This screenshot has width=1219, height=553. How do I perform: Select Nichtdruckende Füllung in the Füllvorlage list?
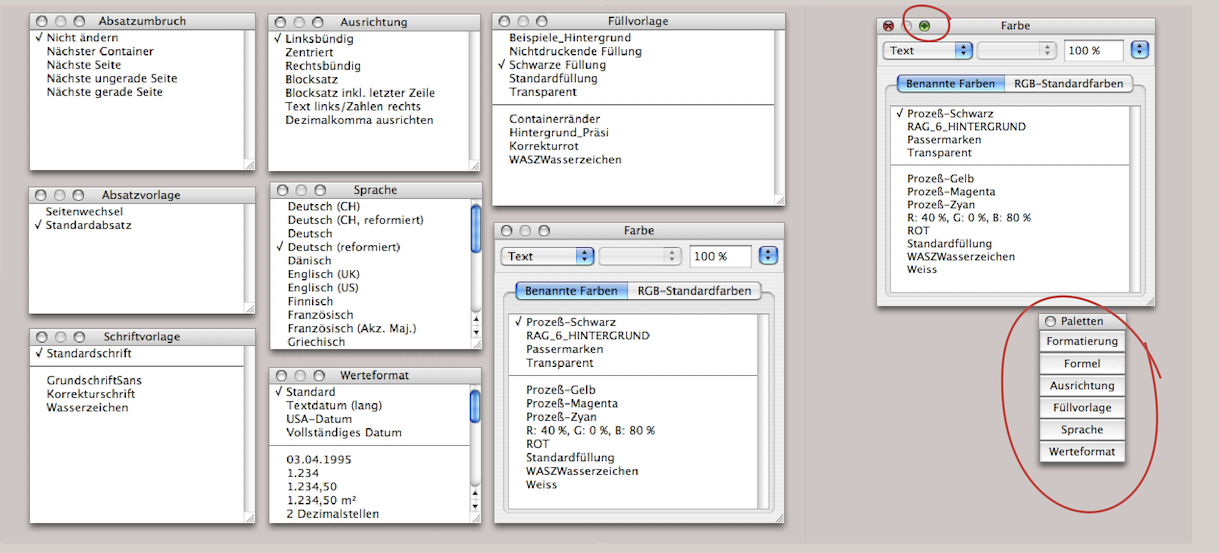click(575, 51)
